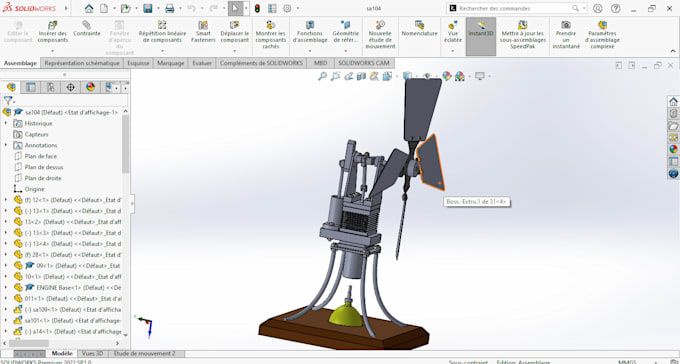Click Prendre un instantané
The image size is (680, 364).
(566, 34)
